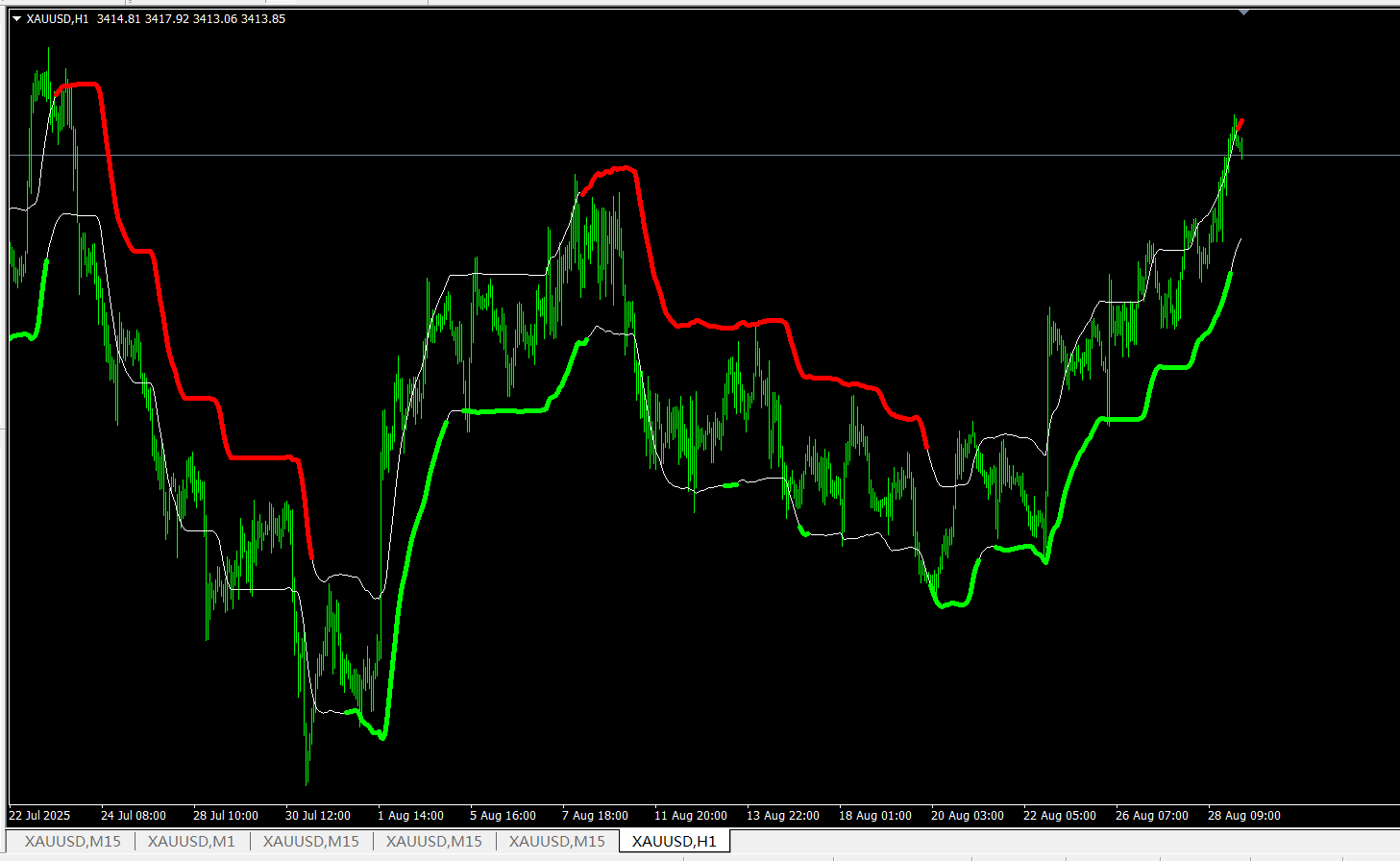1400x861 pixels.
Task: Switch to the XAUUSD,M1 chart tab
Action: (191, 842)
